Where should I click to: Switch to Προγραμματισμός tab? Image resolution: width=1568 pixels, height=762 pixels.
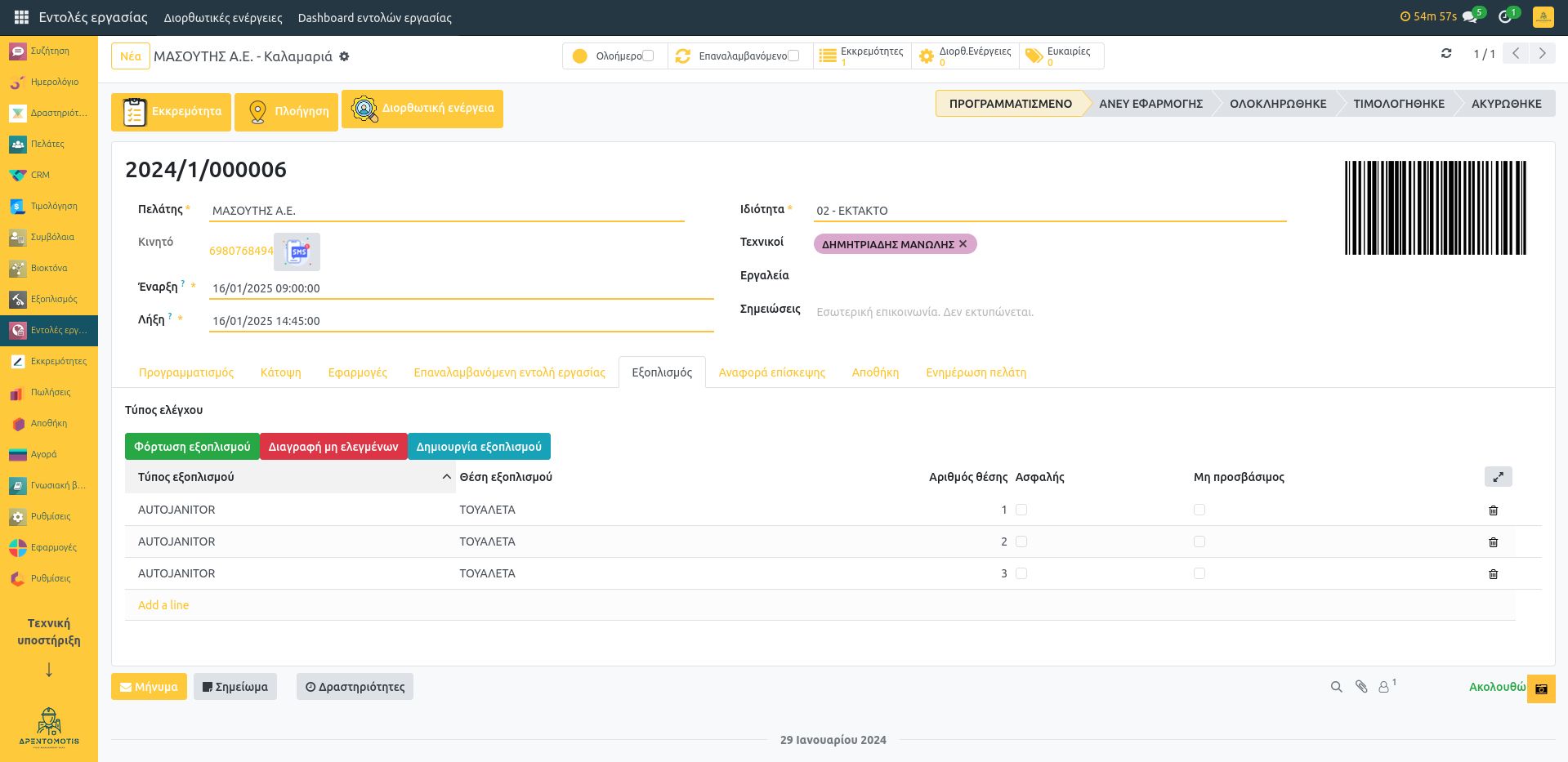tap(186, 372)
